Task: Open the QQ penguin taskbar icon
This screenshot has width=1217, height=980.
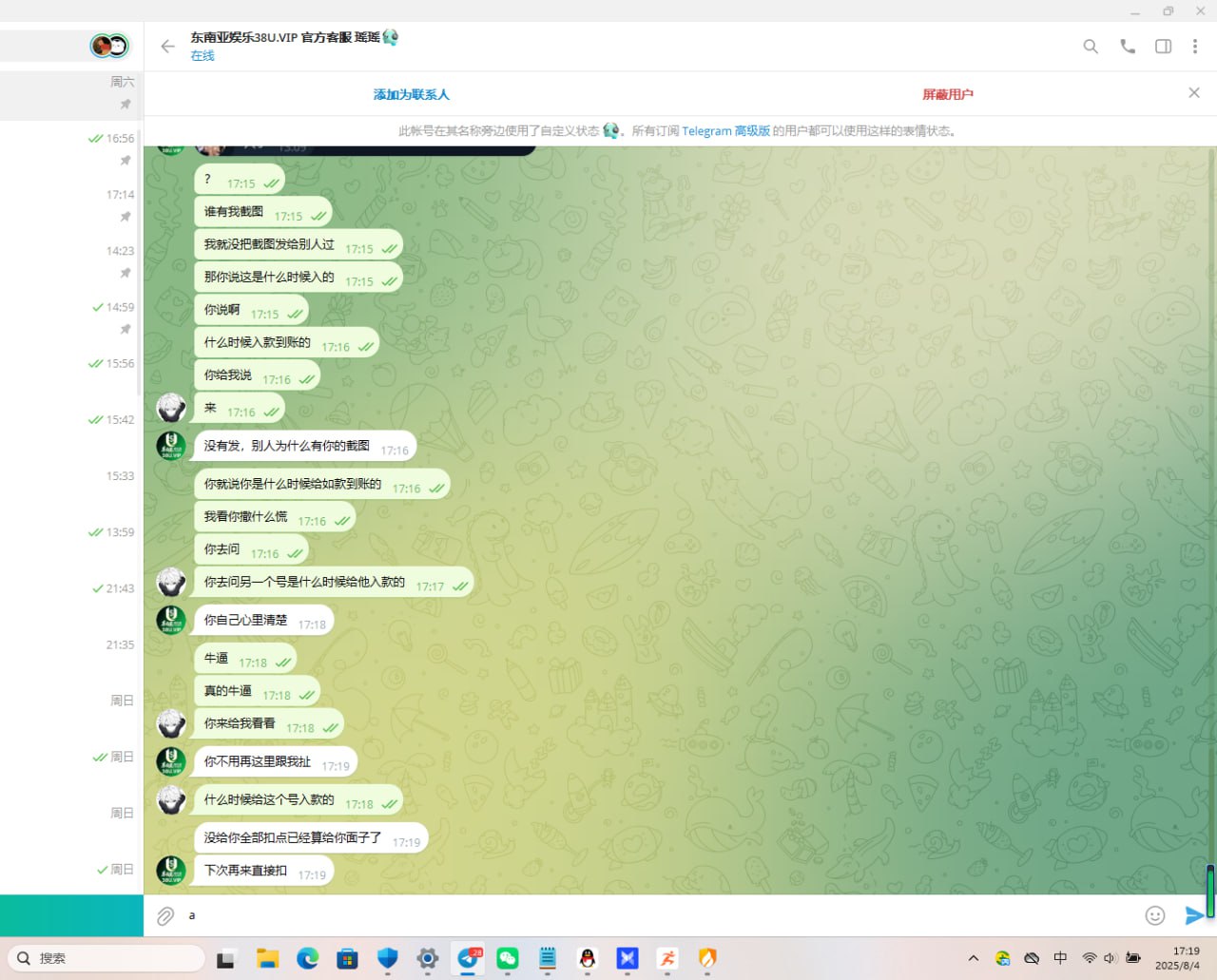Action: point(588,958)
